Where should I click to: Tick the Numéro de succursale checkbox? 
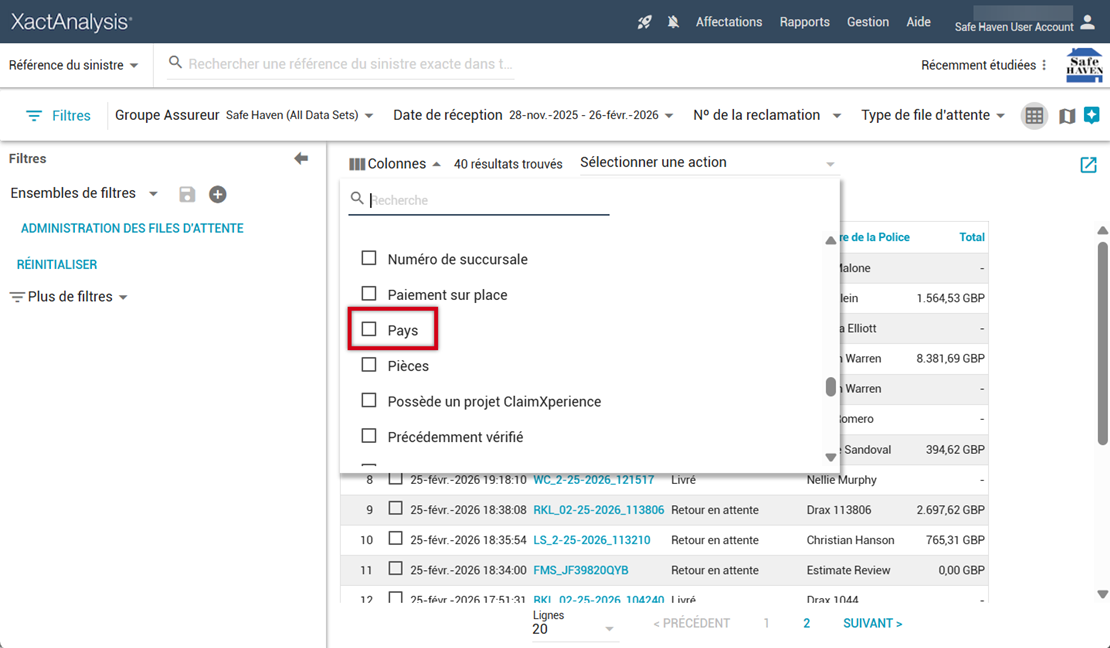click(x=369, y=258)
